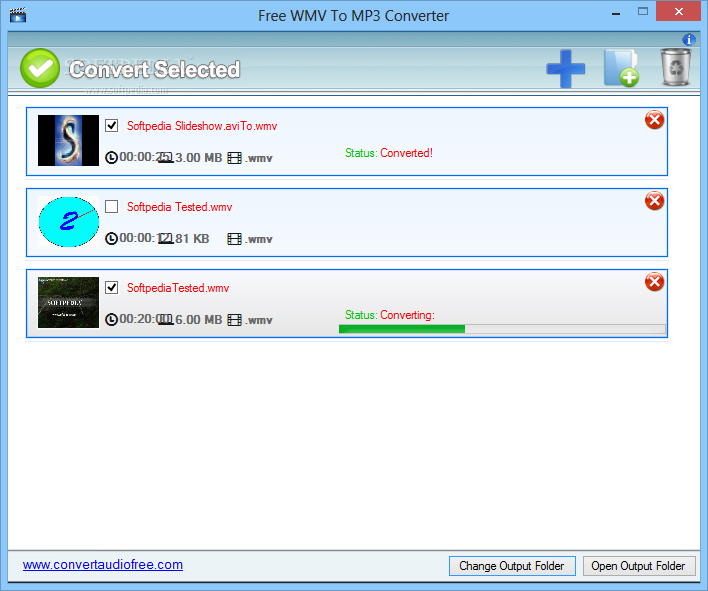Click the Status: Converted! text
The height and width of the screenshot is (591, 708).
[389, 153]
